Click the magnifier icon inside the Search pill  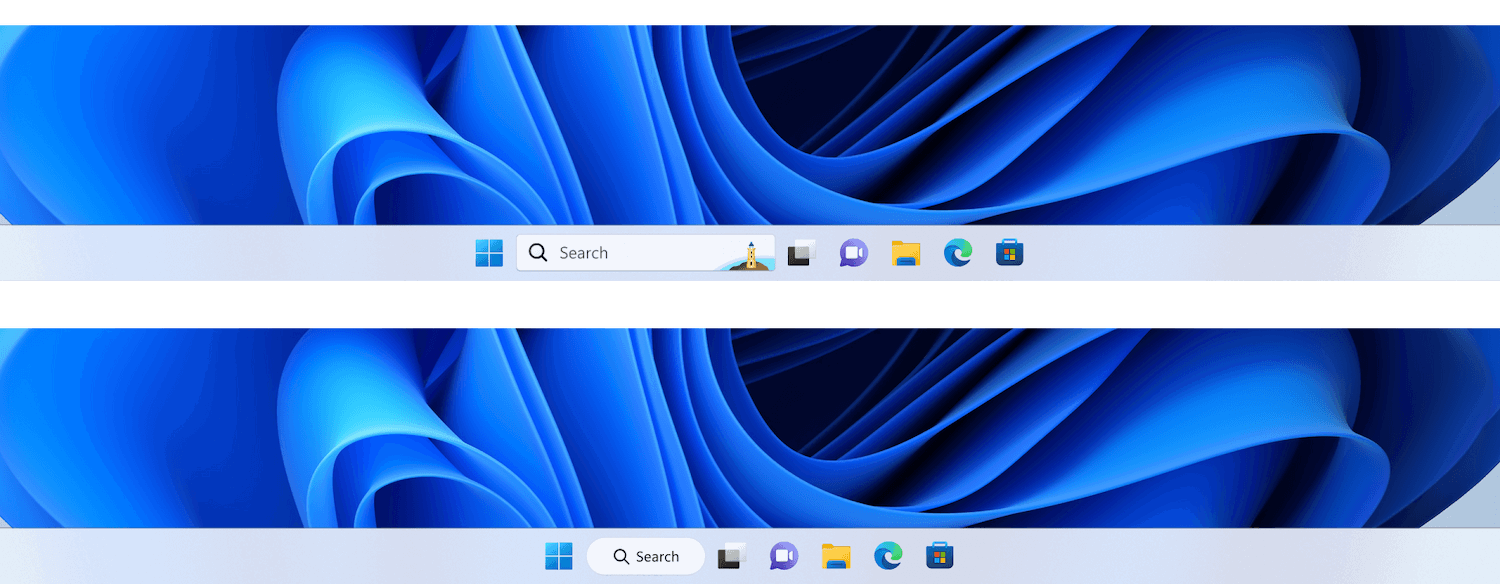tap(621, 557)
